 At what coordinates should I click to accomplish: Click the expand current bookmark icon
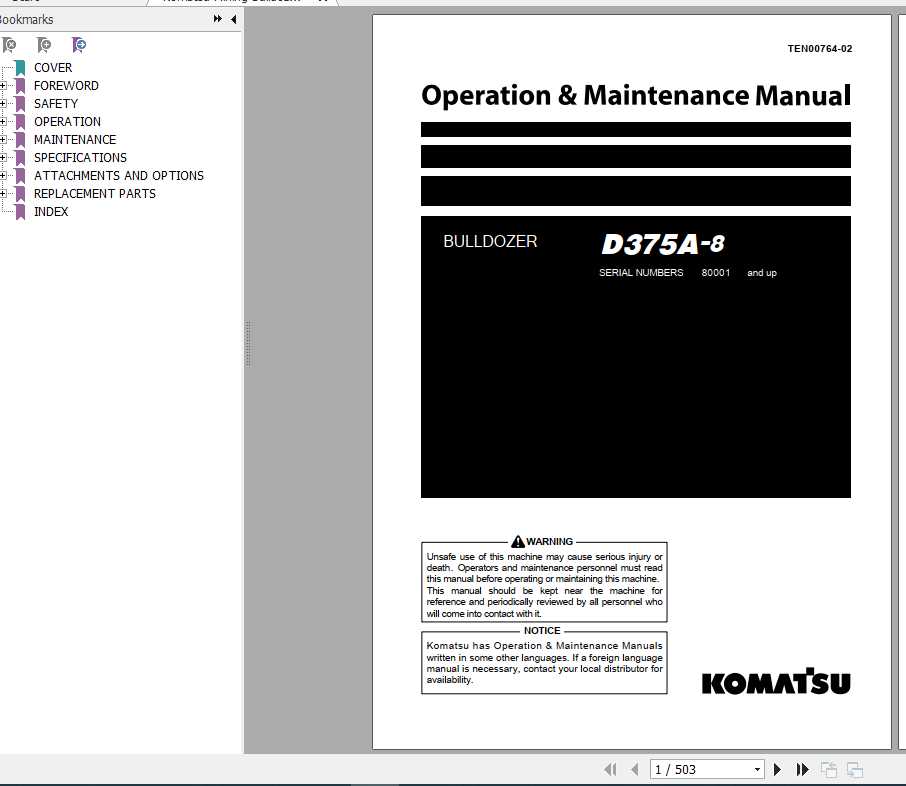79,45
